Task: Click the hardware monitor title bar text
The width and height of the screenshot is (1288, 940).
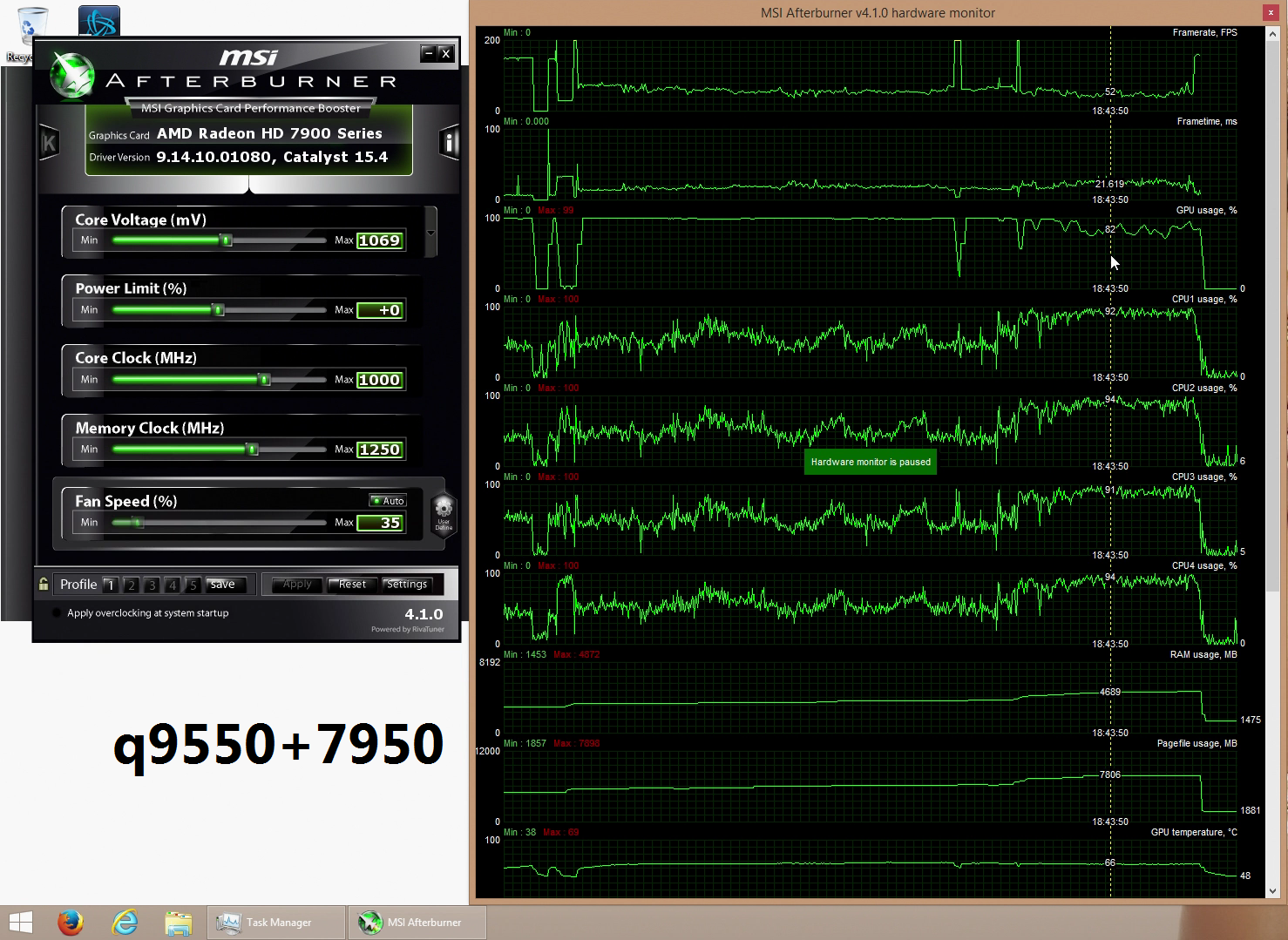Action: click(x=878, y=12)
